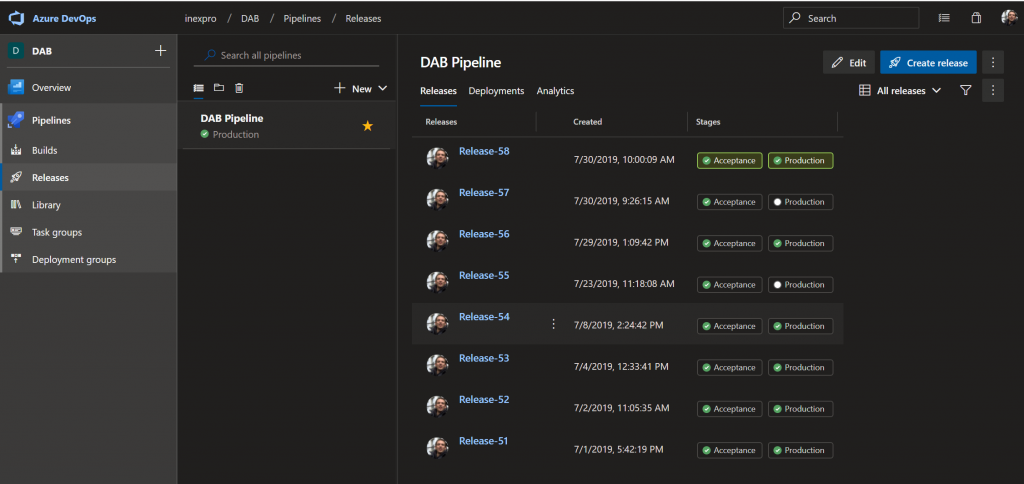Screen dimensions: 1024x484
Task: Click Production stage of Release-55
Action: [801, 285]
